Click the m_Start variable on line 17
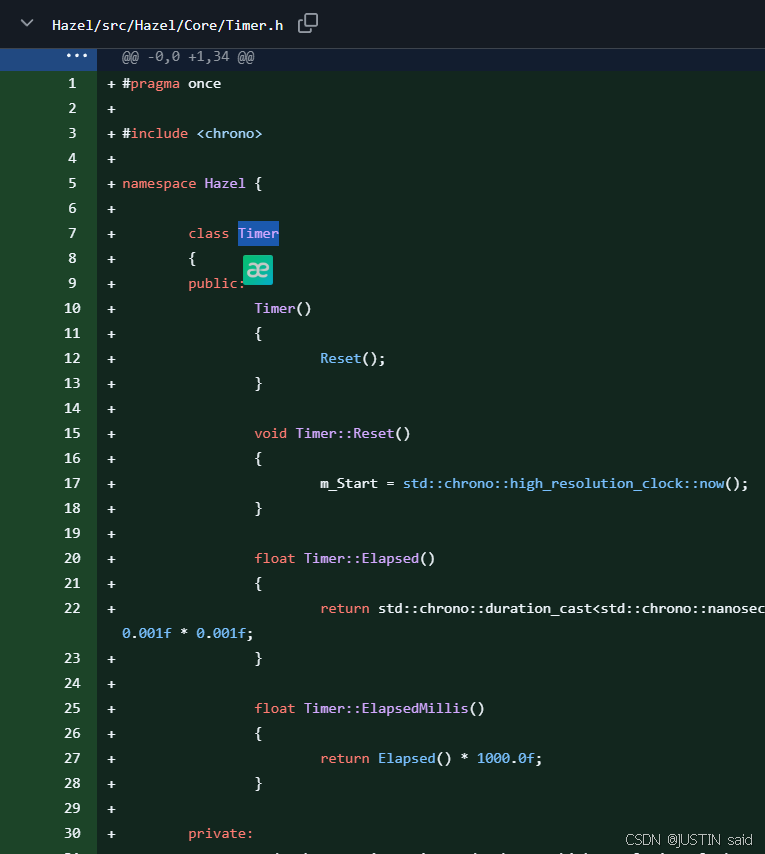The height and width of the screenshot is (854, 765). (348, 483)
